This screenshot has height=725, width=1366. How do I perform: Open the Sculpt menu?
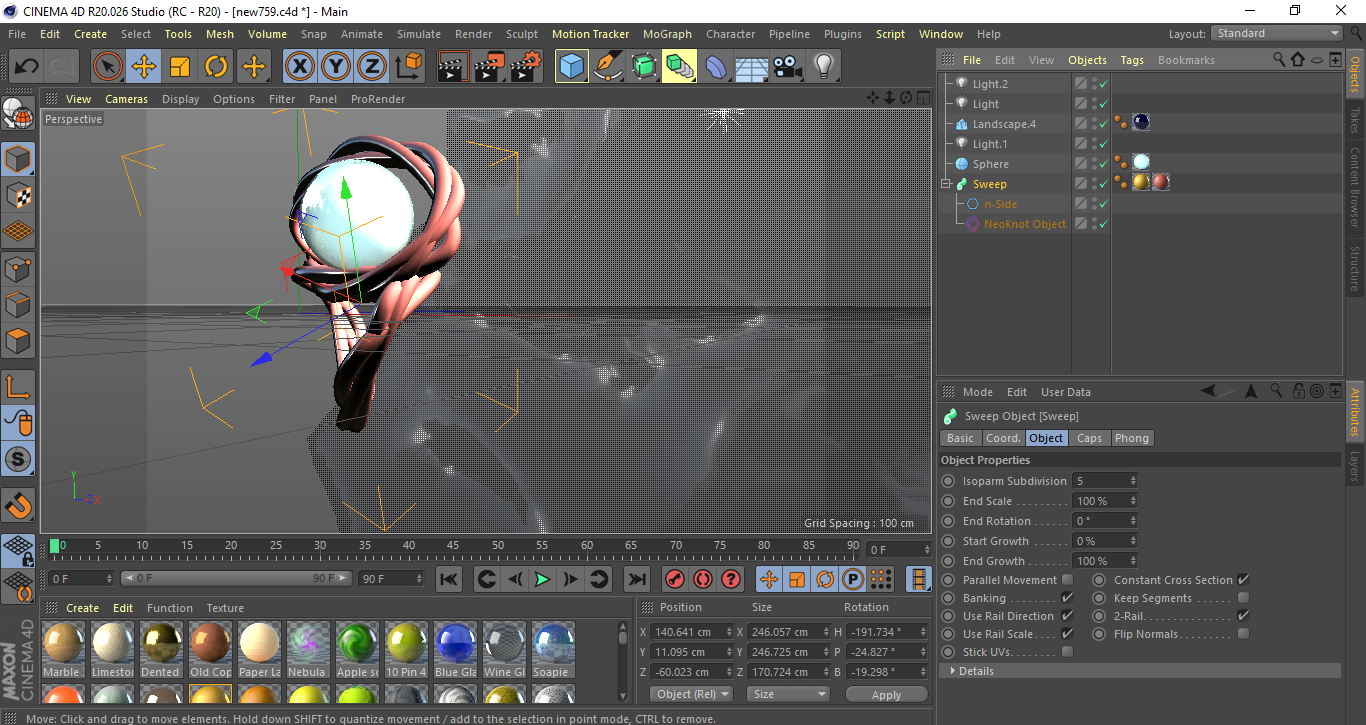522,34
